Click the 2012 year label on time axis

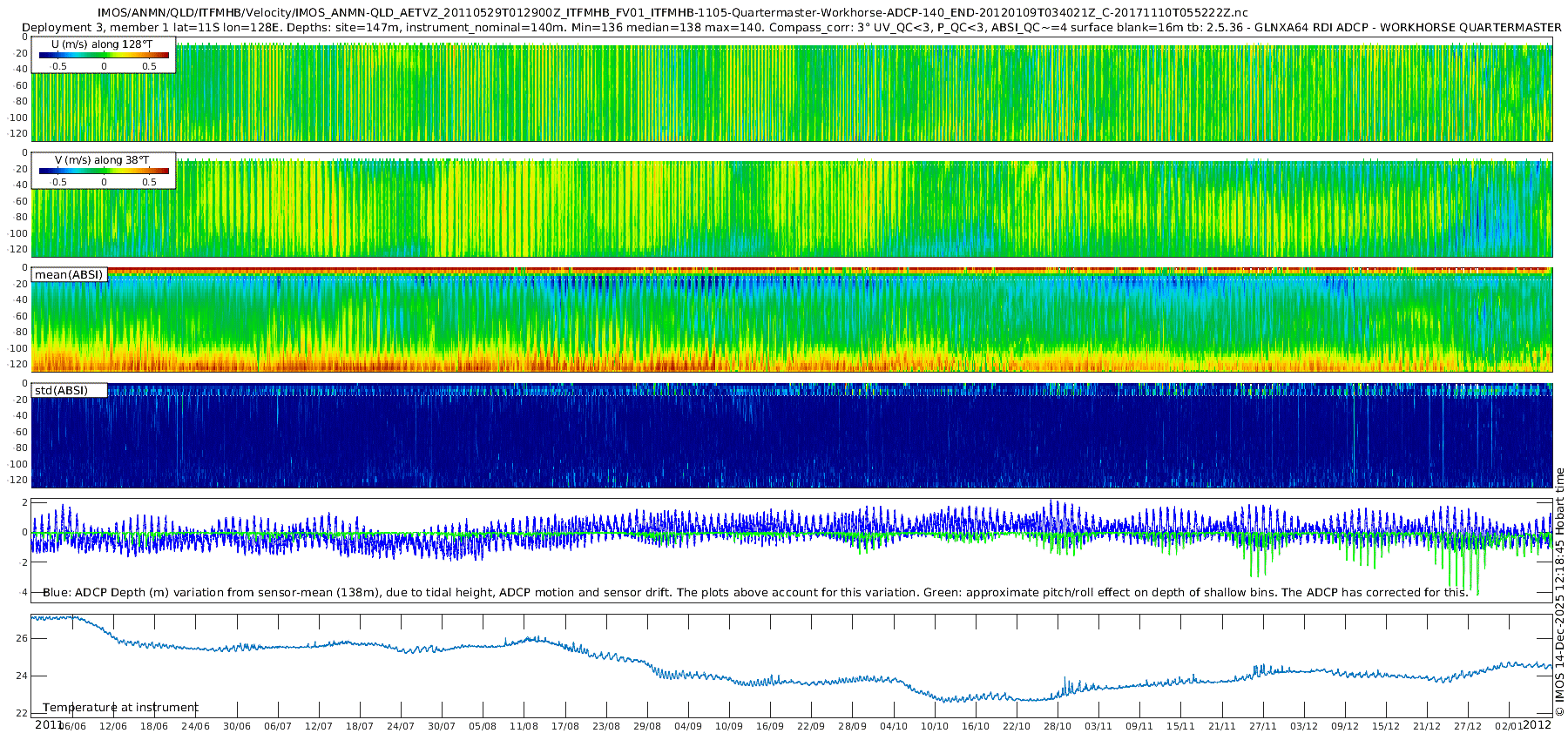1537,724
